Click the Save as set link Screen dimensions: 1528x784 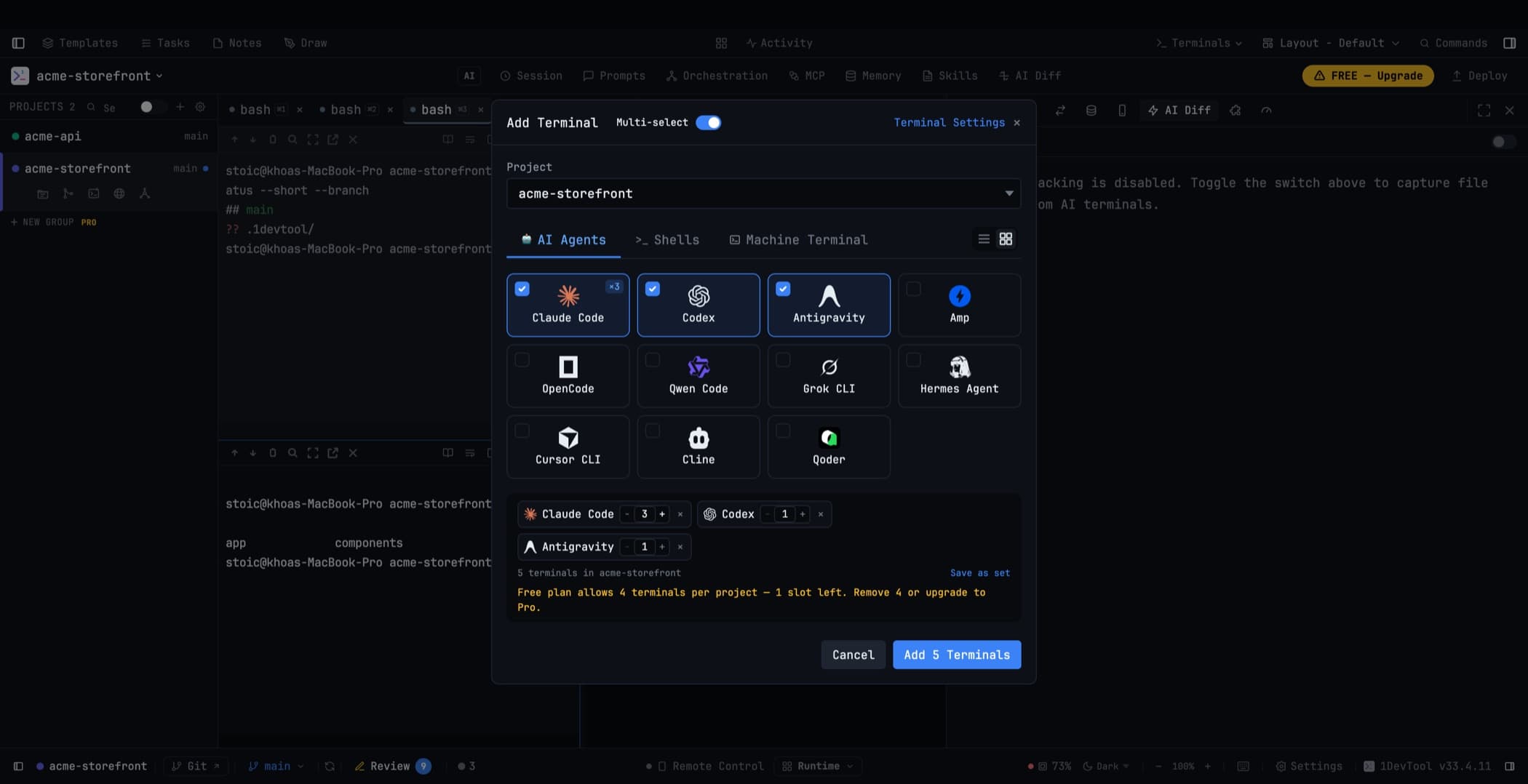(x=979, y=573)
